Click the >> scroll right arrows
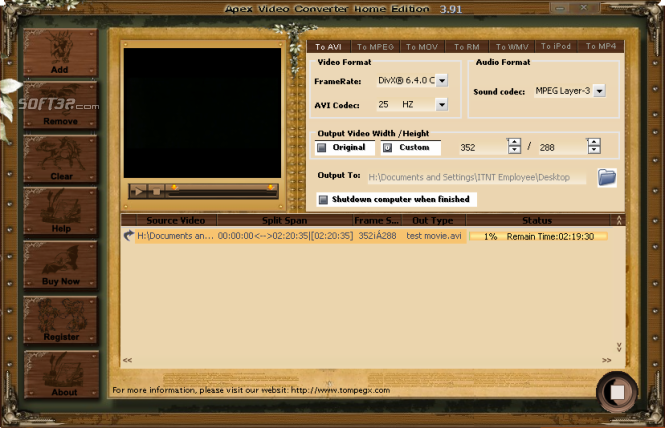The height and width of the screenshot is (428, 665). tap(606, 360)
